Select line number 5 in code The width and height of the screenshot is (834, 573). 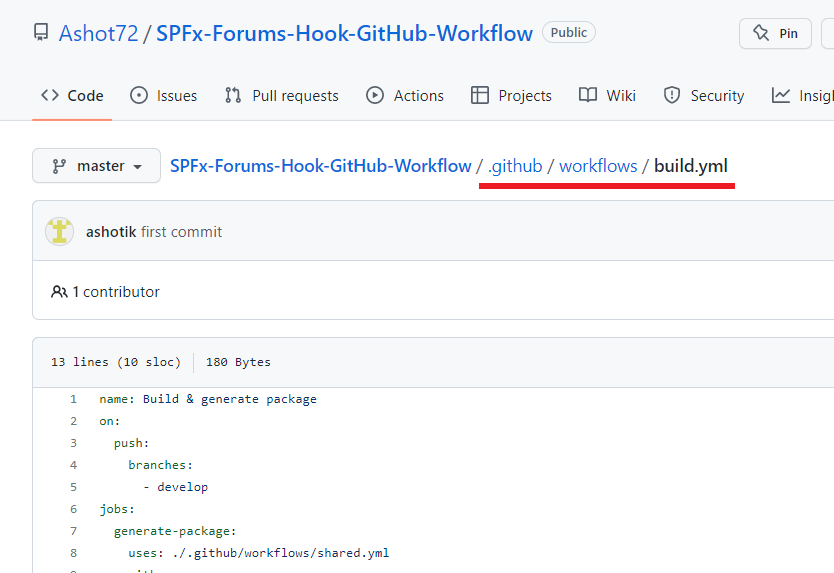pyautogui.click(x=73, y=487)
